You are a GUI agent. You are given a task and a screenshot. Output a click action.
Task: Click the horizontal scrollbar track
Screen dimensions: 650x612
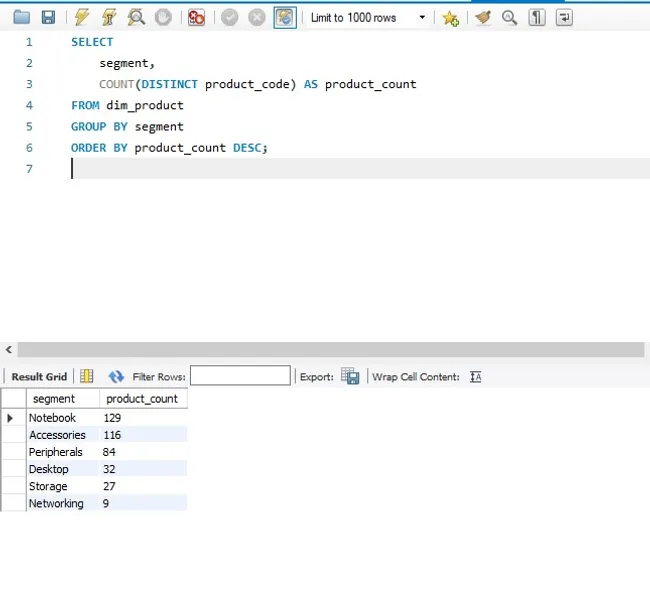pos(331,350)
